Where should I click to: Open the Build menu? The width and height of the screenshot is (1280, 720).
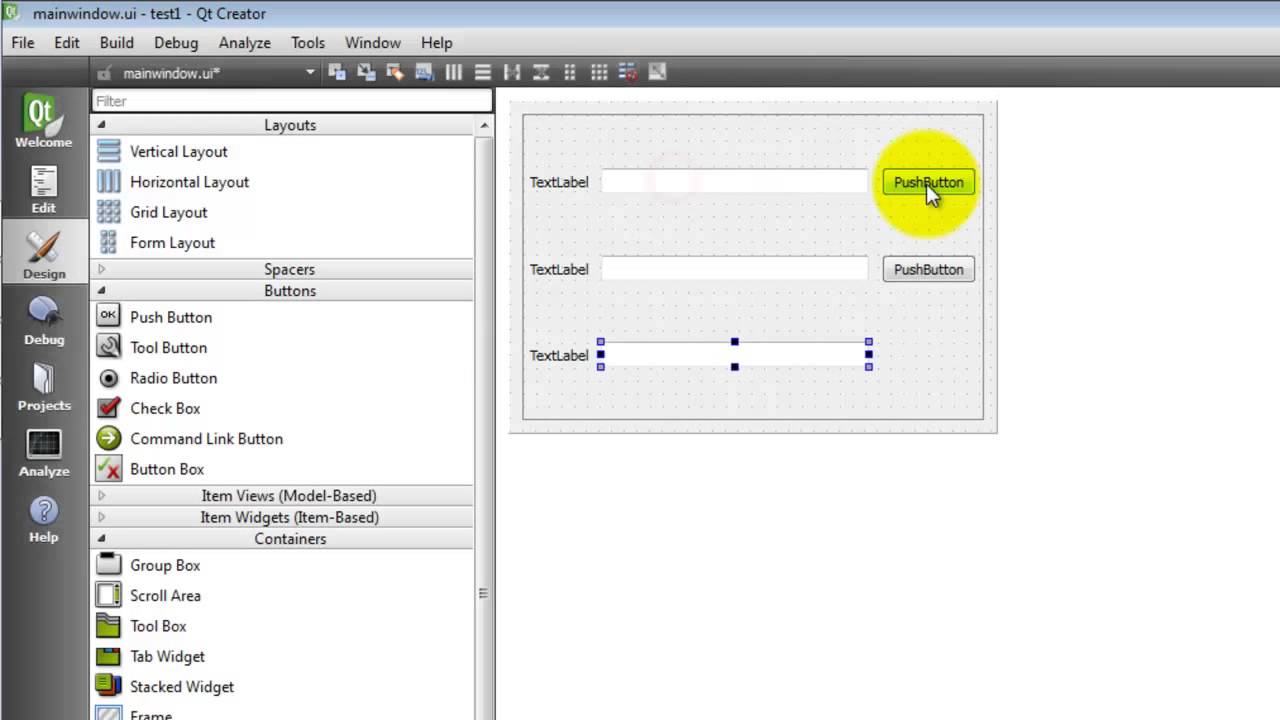pos(117,43)
